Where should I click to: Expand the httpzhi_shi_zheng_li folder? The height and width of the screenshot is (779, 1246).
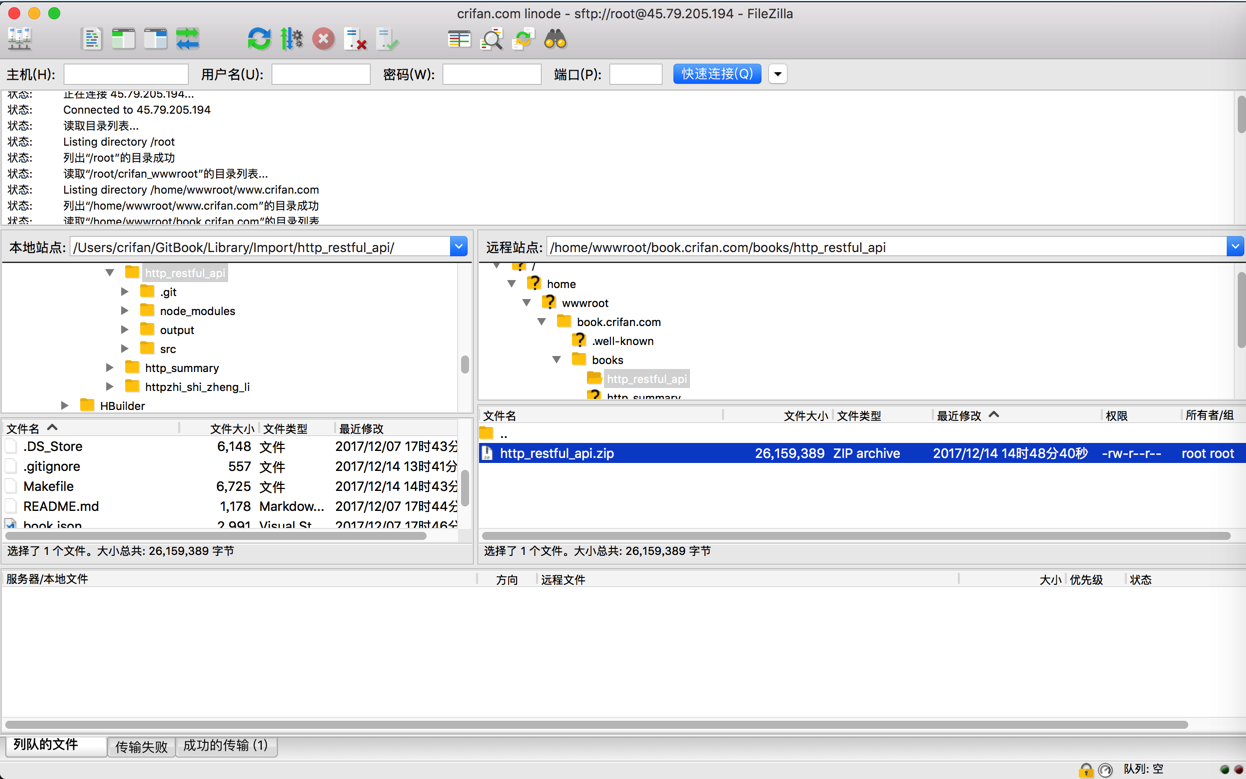pyautogui.click(x=110, y=387)
